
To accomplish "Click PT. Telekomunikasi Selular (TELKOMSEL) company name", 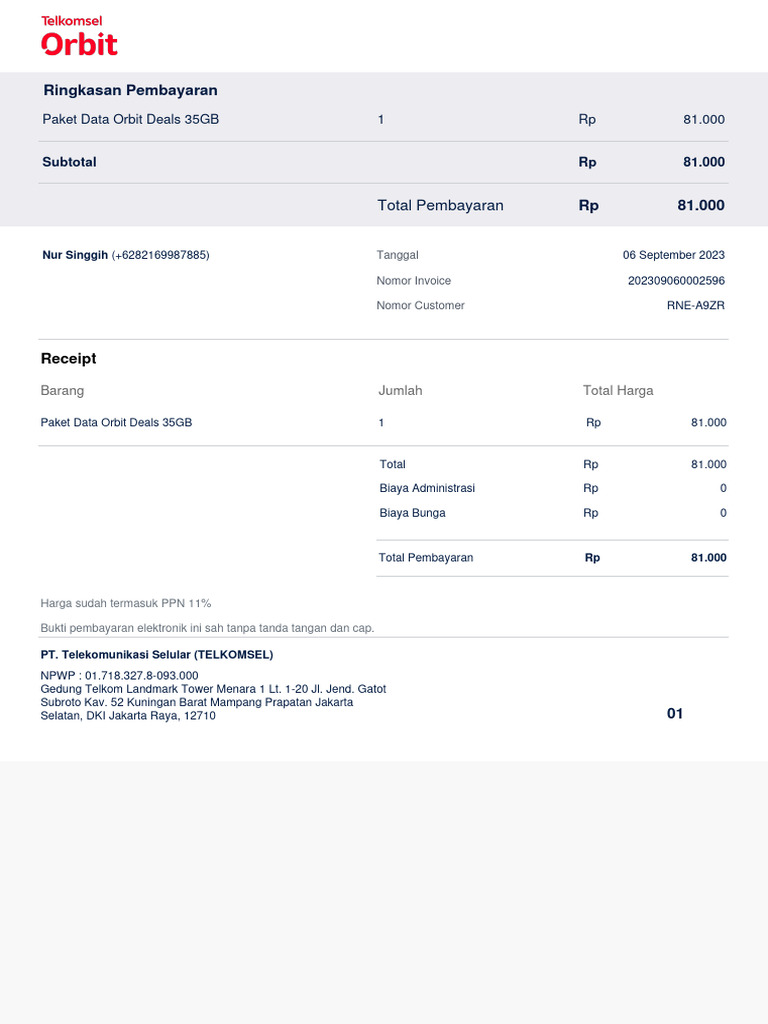I will coord(157,655).
